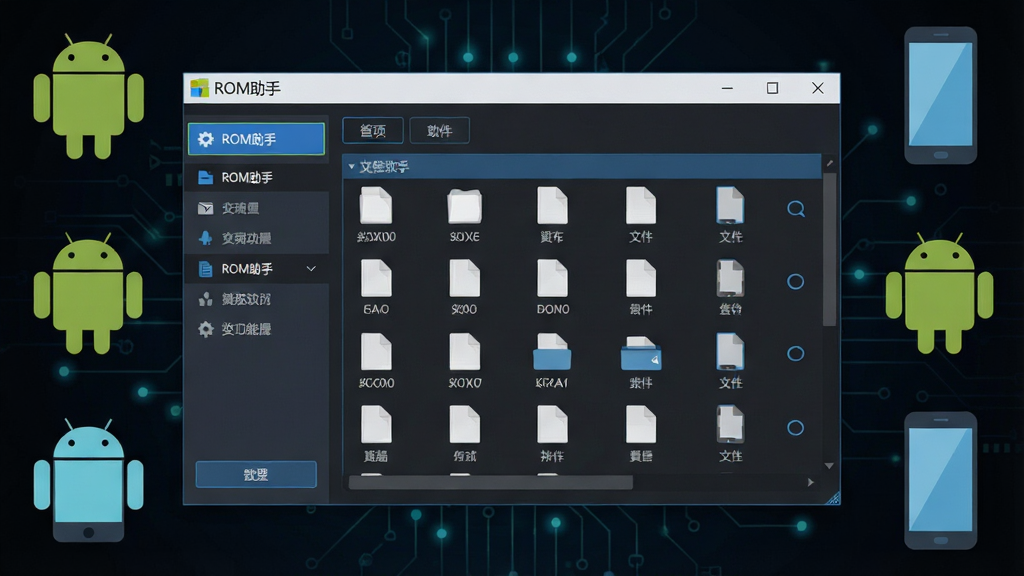Image resolution: width=1024 pixels, height=576 pixels.
Task: Select the radio circle in the KR1A1 row
Action: tap(795, 353)
